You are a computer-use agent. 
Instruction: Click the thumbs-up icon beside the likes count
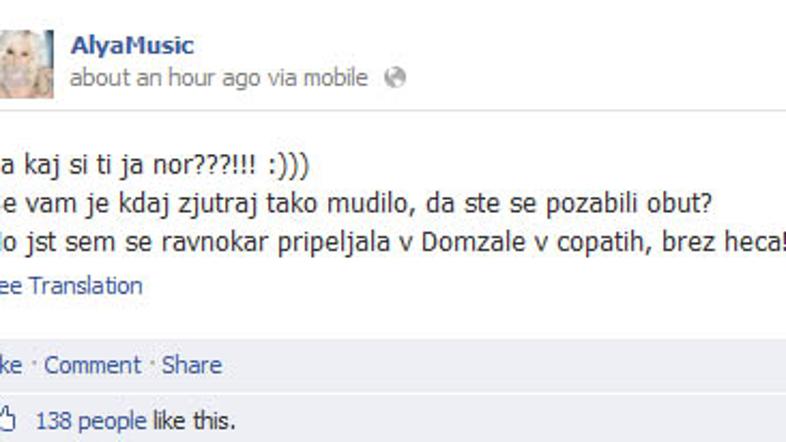(8, 419)
